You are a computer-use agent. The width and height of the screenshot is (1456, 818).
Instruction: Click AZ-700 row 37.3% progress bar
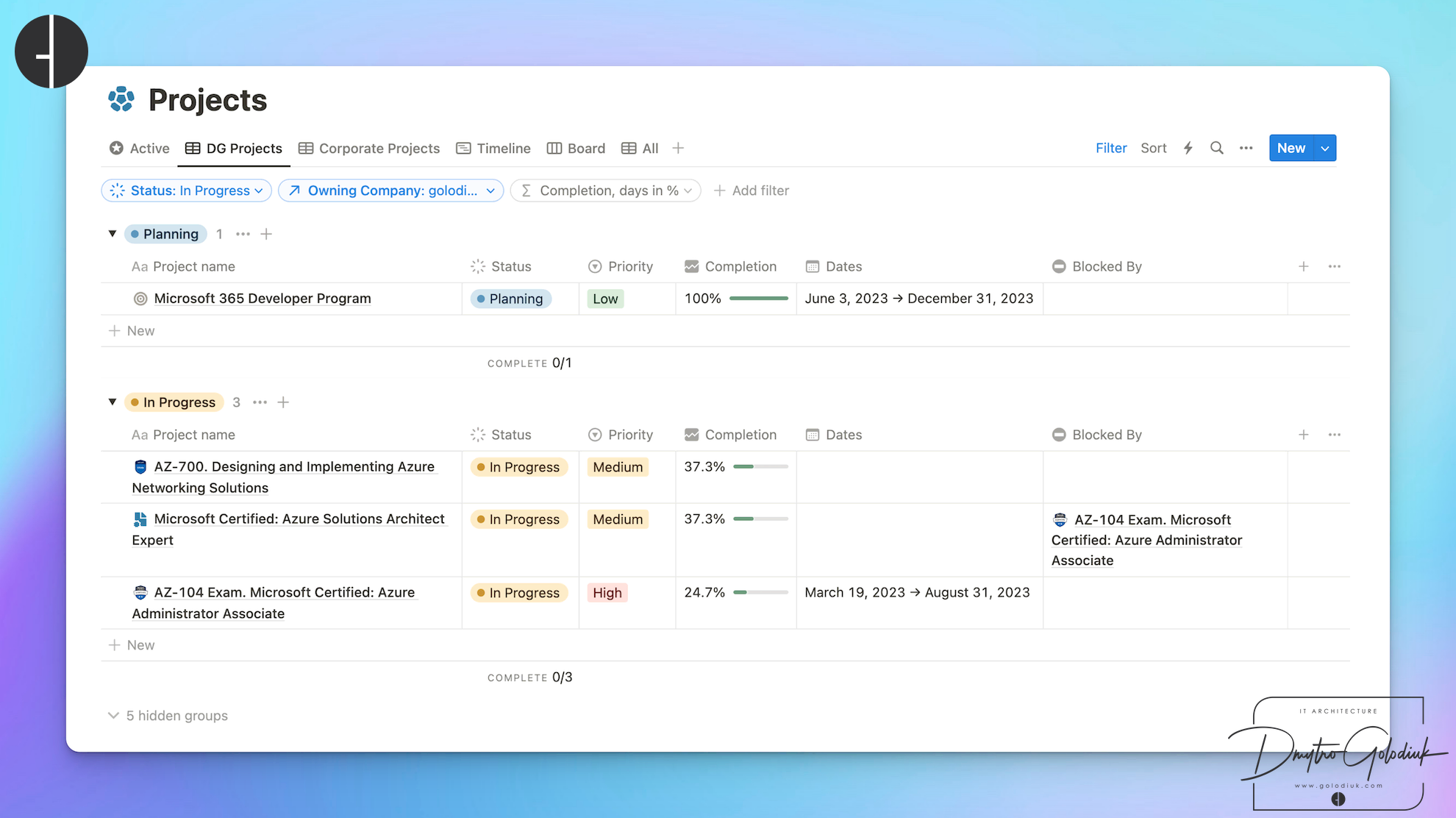760,467
